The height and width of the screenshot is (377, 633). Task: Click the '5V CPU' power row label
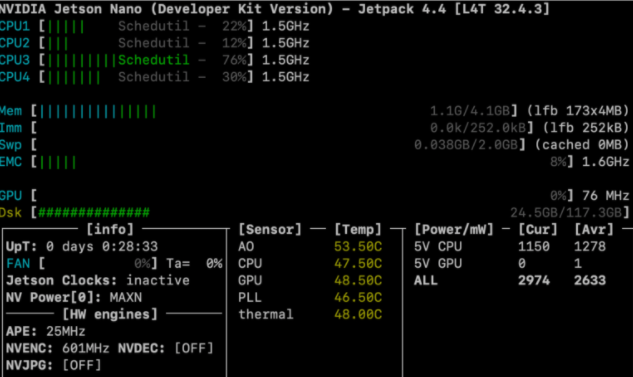(438, 247)
